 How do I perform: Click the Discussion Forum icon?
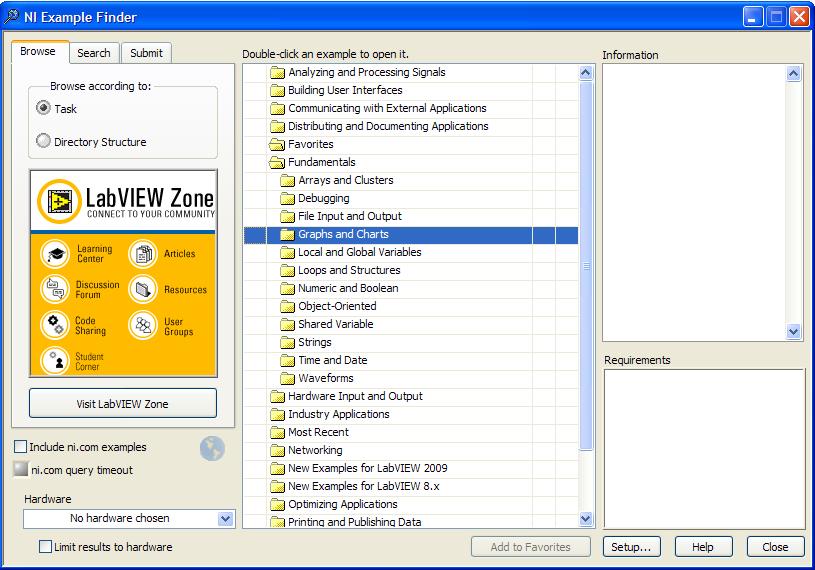pos(55,289)
